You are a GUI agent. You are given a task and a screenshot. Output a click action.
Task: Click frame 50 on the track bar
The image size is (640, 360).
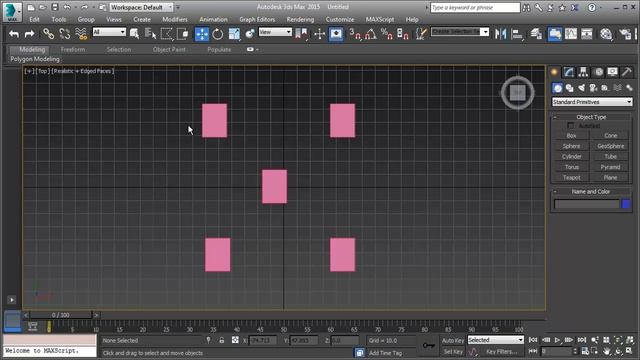pyautogui.click(x=284, y=328)
